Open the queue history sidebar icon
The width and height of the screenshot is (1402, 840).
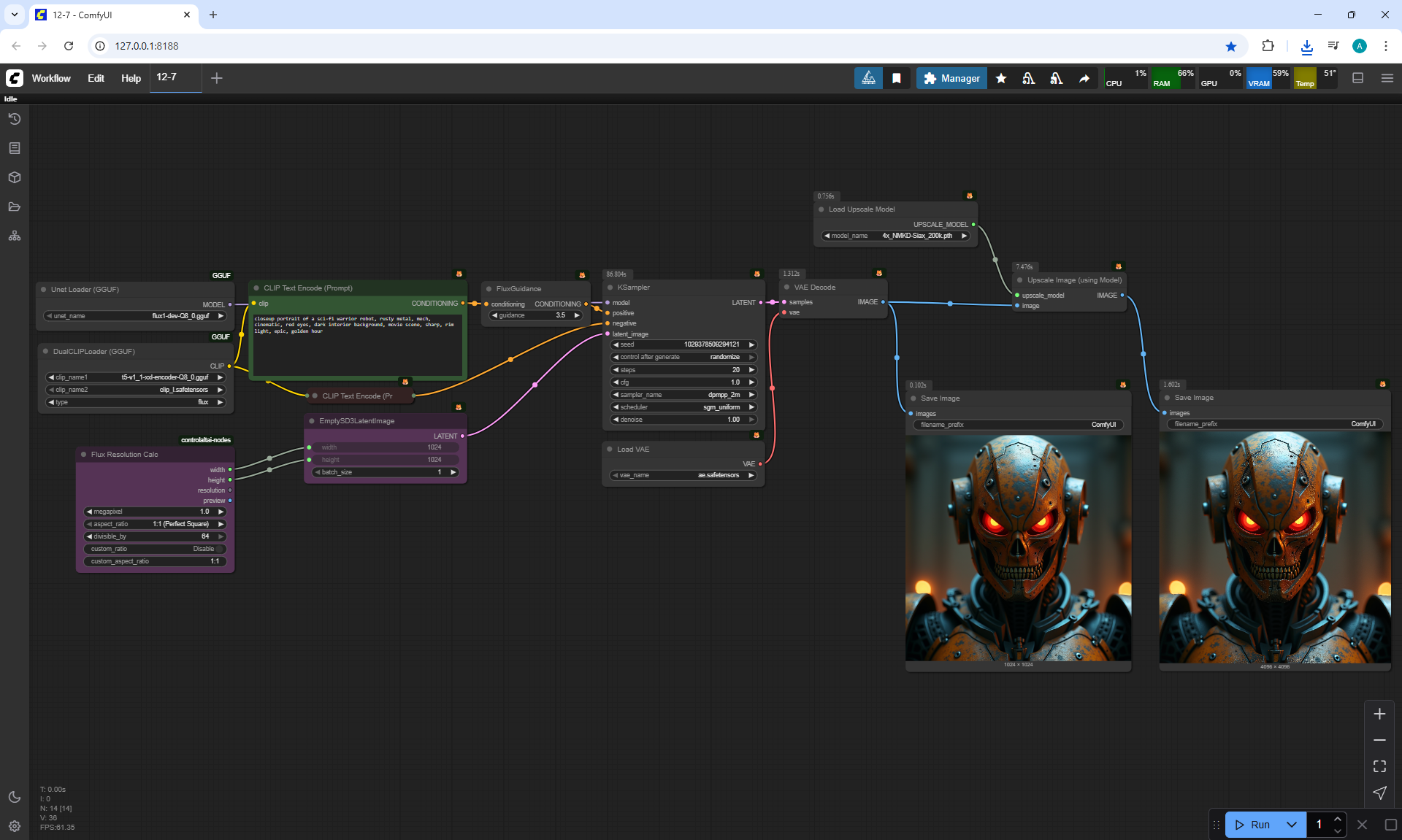(14, 119)
